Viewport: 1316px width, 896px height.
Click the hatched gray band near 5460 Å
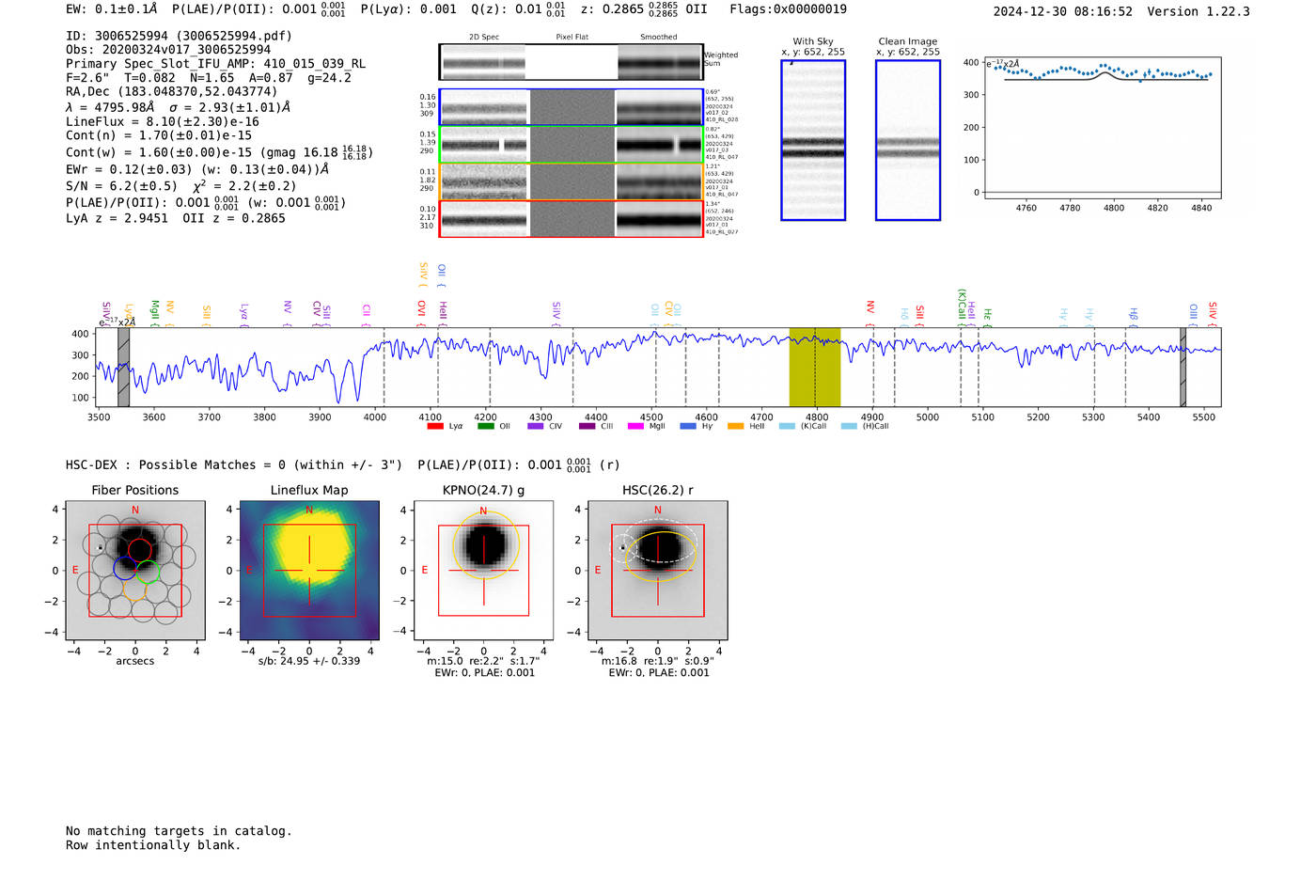click(1183, 368)
